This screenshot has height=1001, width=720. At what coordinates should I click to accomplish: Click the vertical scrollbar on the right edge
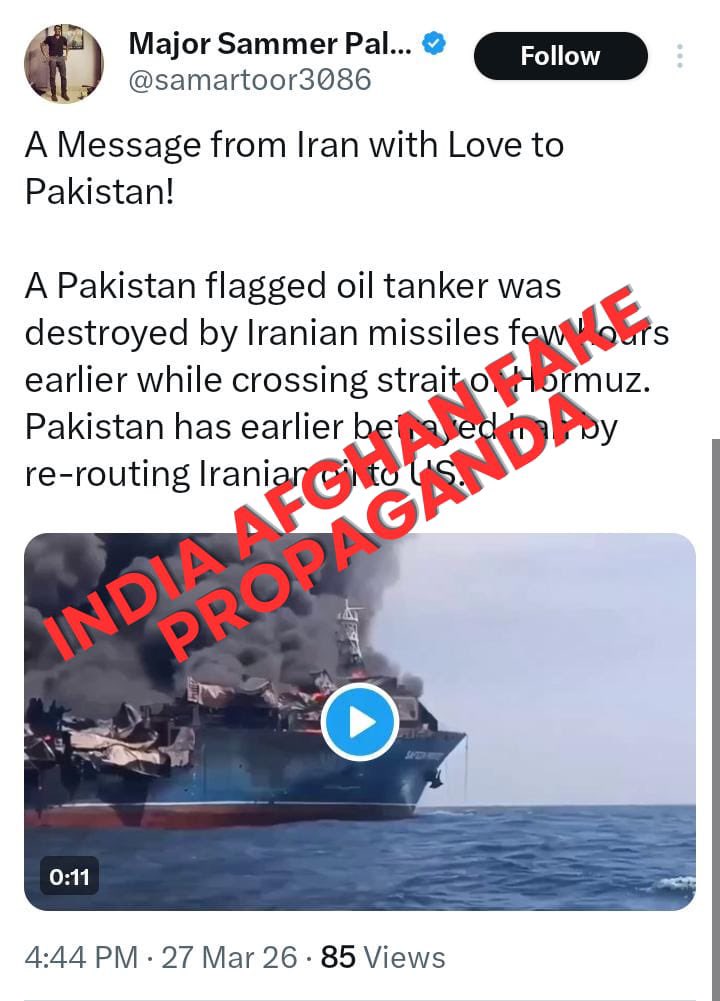tap(716, 719)
